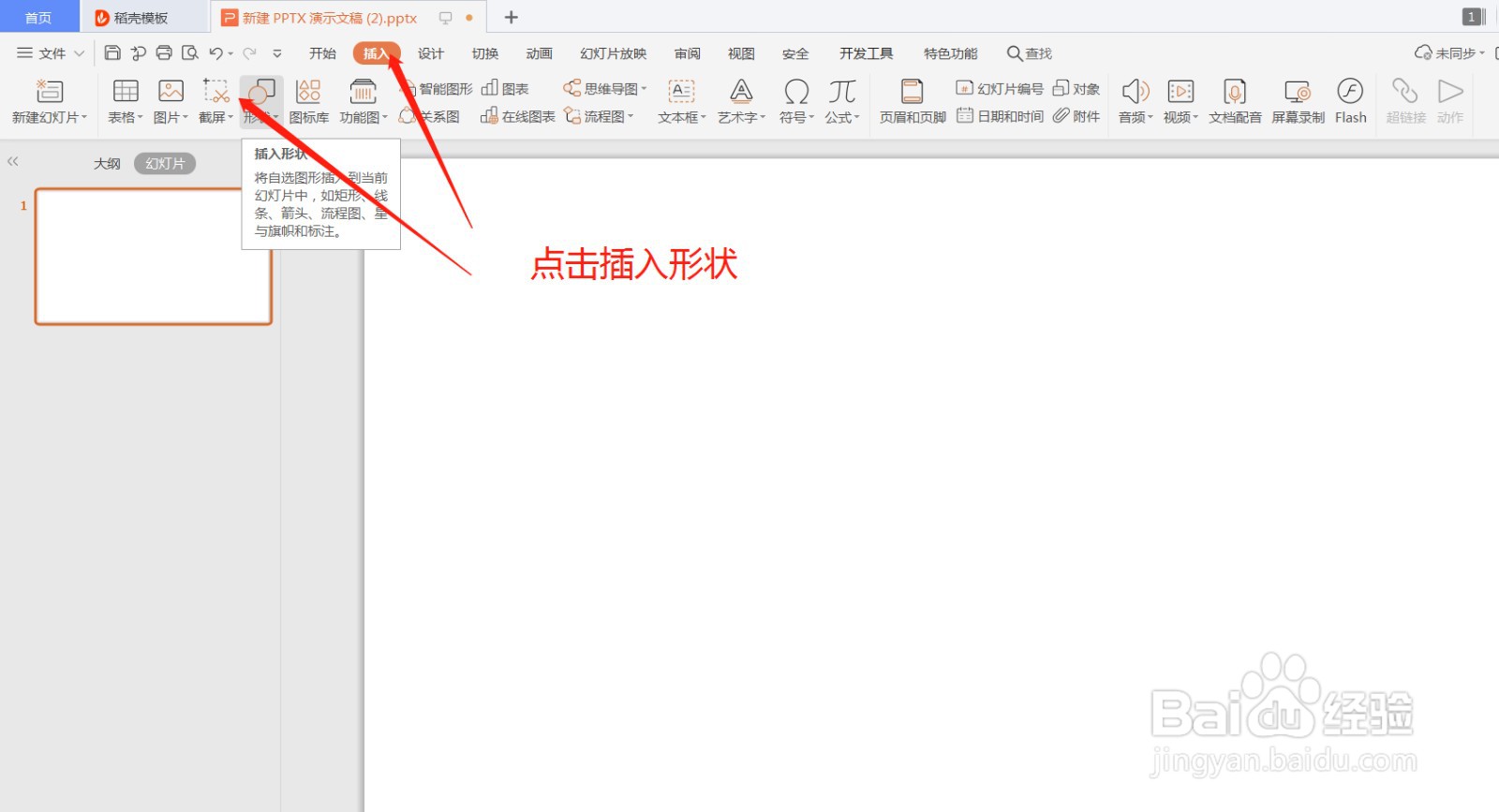Switch to the 动画 ribbon tab

point(540,53)
